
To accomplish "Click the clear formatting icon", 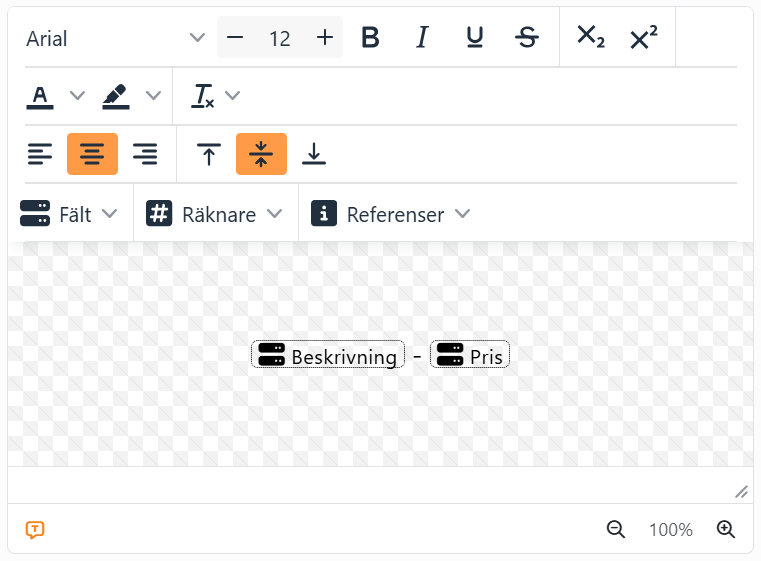I will coord(203,96).
